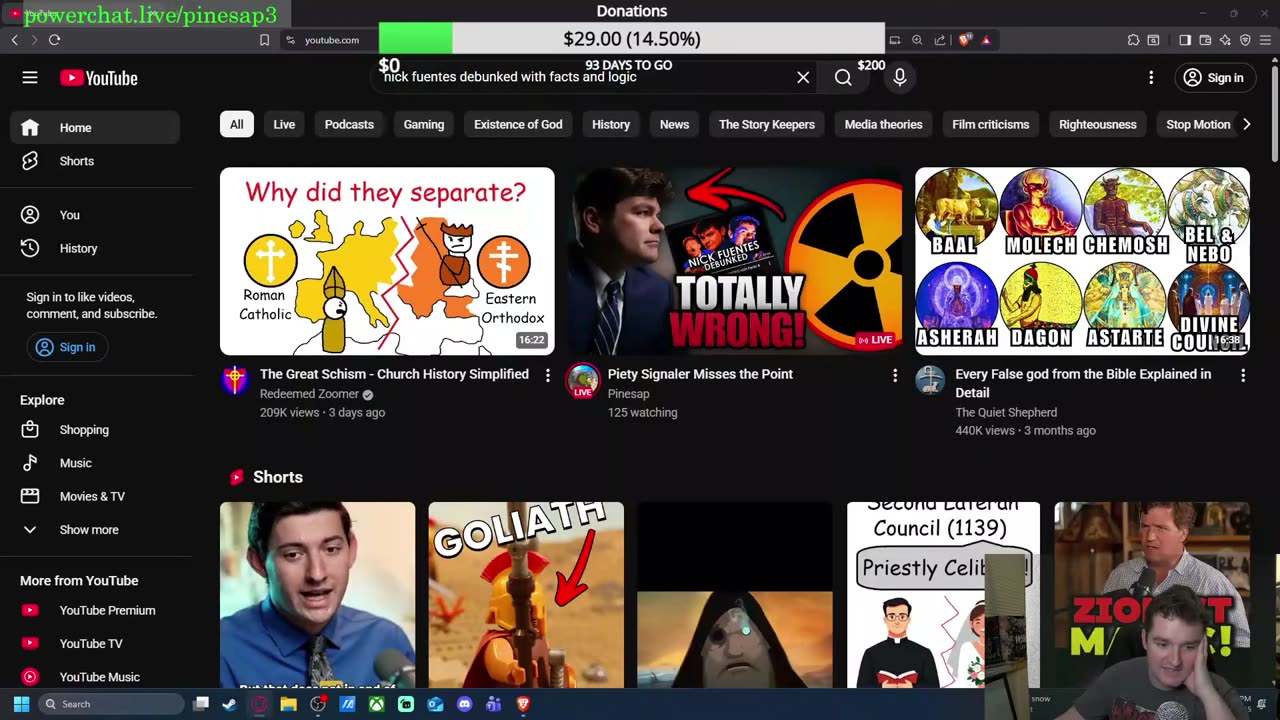1280x720 pixels.
Task: Select The Story Keepers chip
Action: (767, 124)
